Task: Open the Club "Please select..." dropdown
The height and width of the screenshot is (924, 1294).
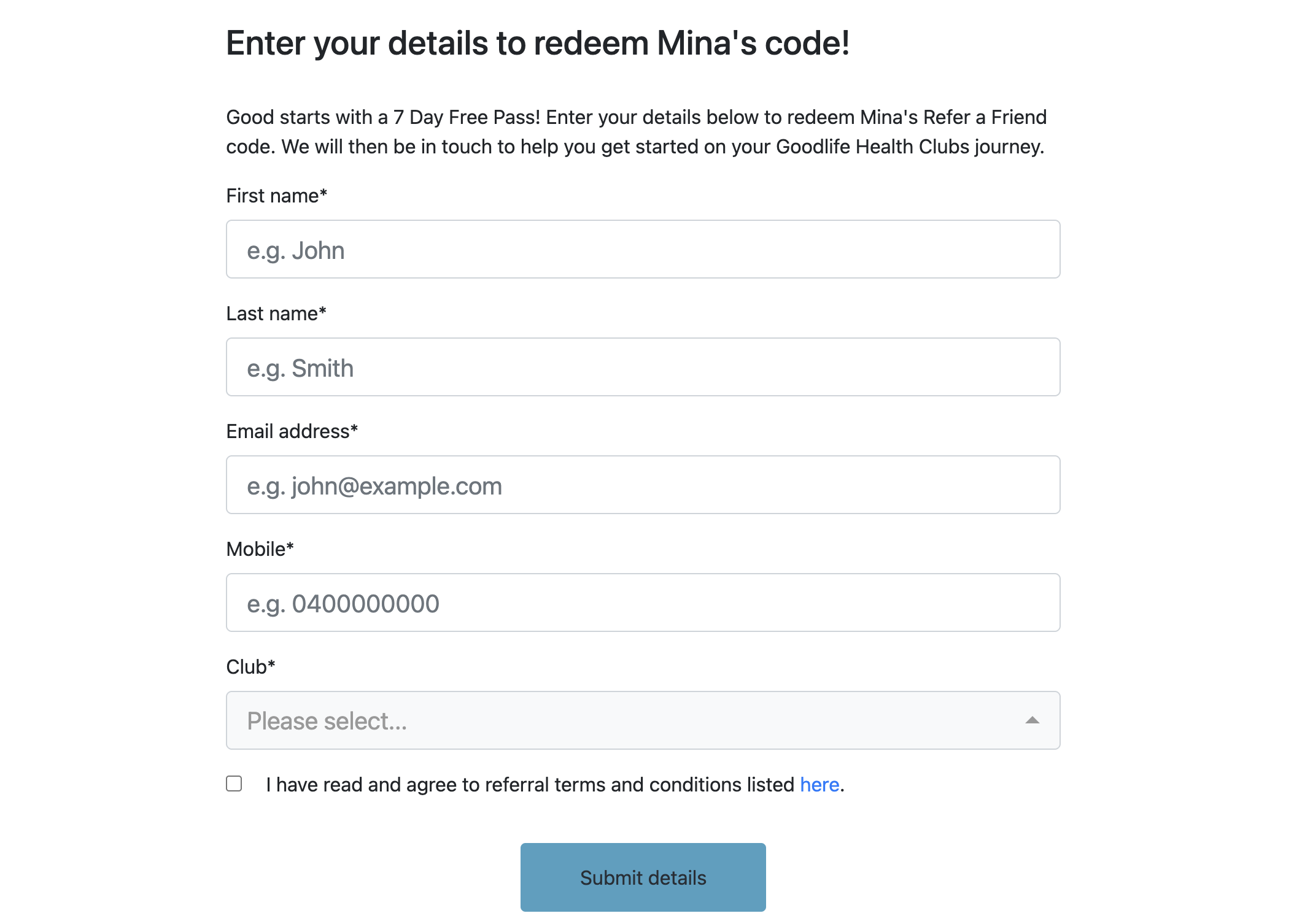Action: click(643, 720)
